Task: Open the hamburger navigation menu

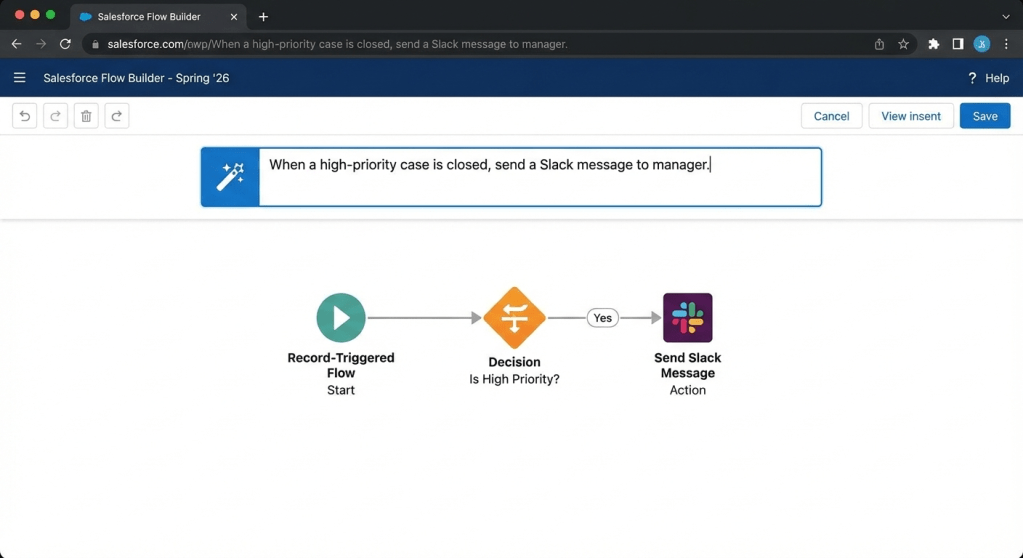Action: [19, 78]
